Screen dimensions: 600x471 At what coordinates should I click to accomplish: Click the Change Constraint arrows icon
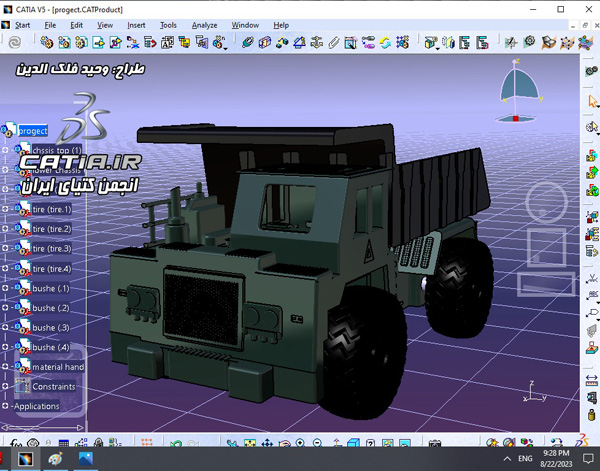tap(385, 42)
